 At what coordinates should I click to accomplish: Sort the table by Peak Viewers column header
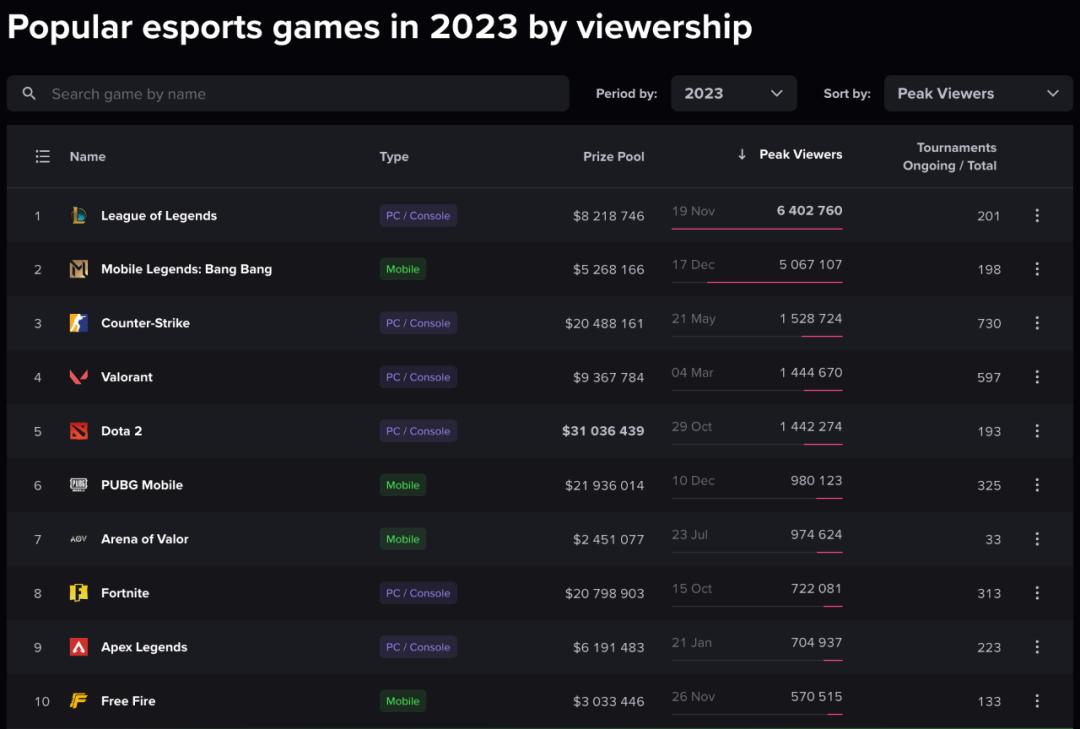pyautogui.click(x=800, y=154)
